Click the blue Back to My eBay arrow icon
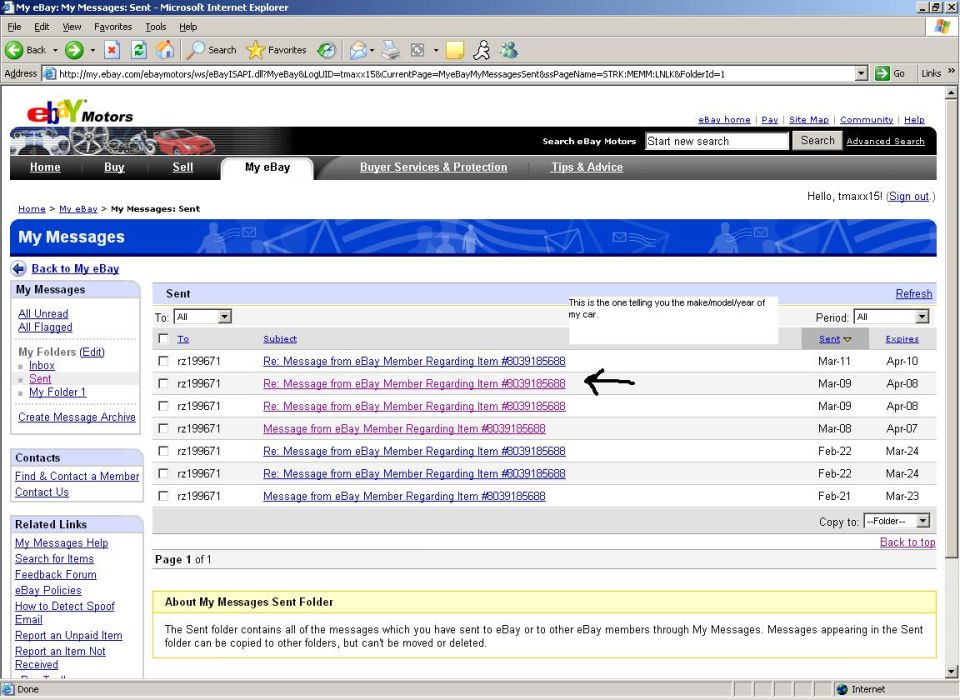This screenshot has width=960, height=700. [x=19, y=268]
